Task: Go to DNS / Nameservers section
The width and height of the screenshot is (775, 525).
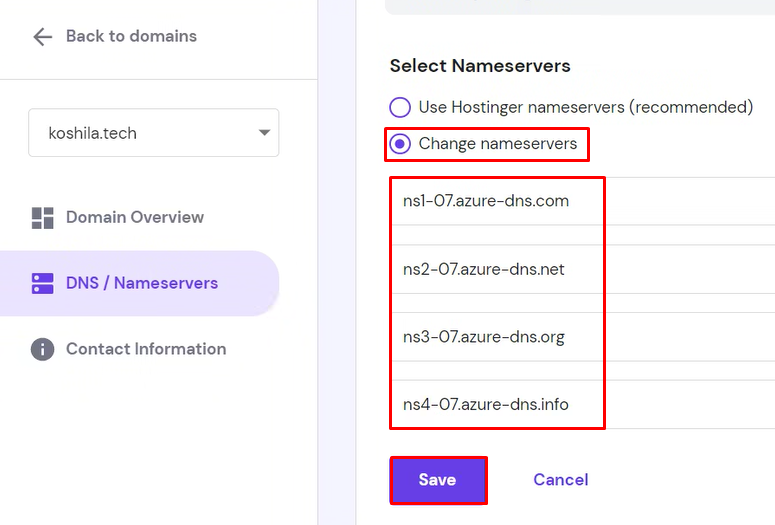Action: (139, 283)
